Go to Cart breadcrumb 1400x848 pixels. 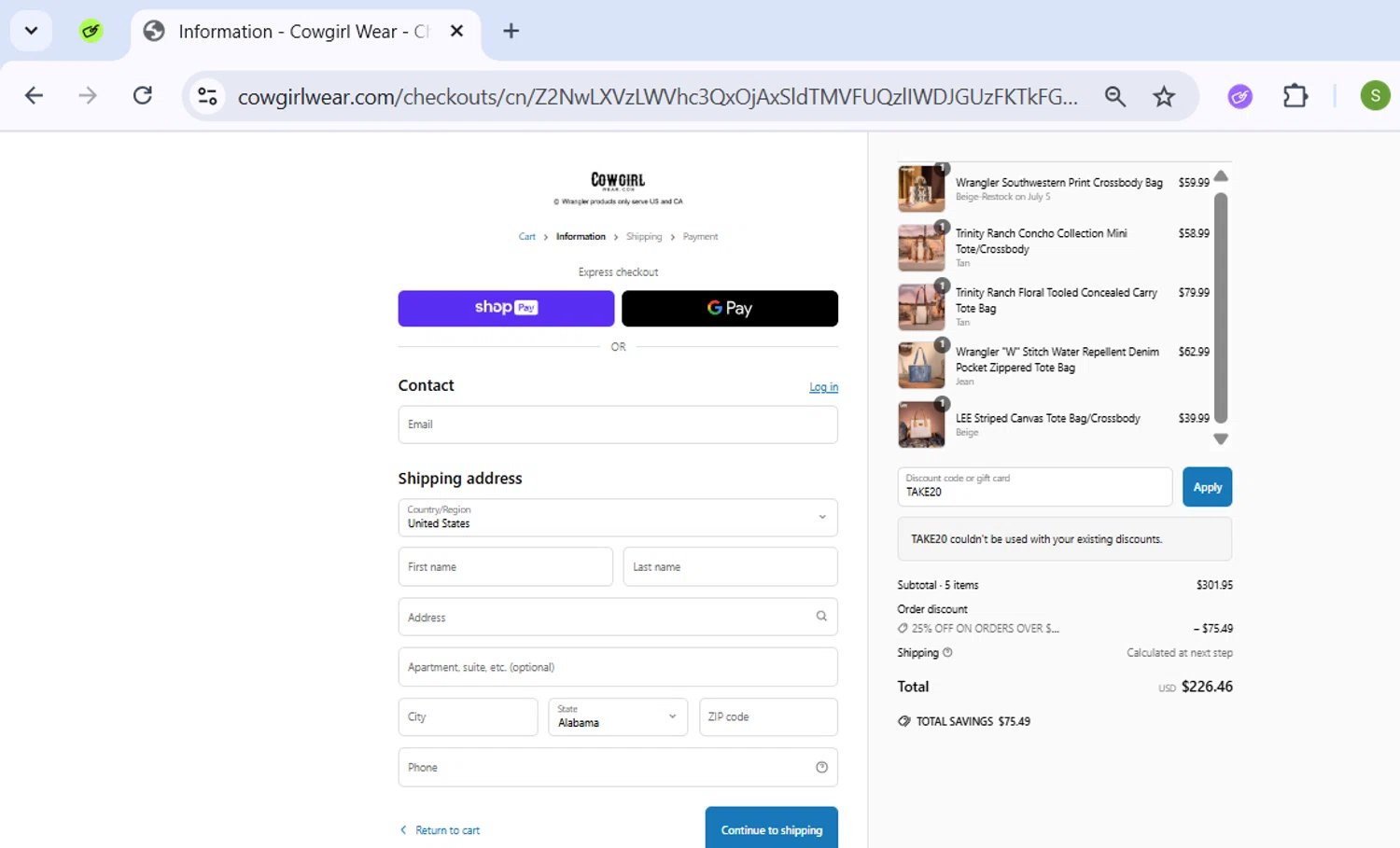click(x=527, y=237)
